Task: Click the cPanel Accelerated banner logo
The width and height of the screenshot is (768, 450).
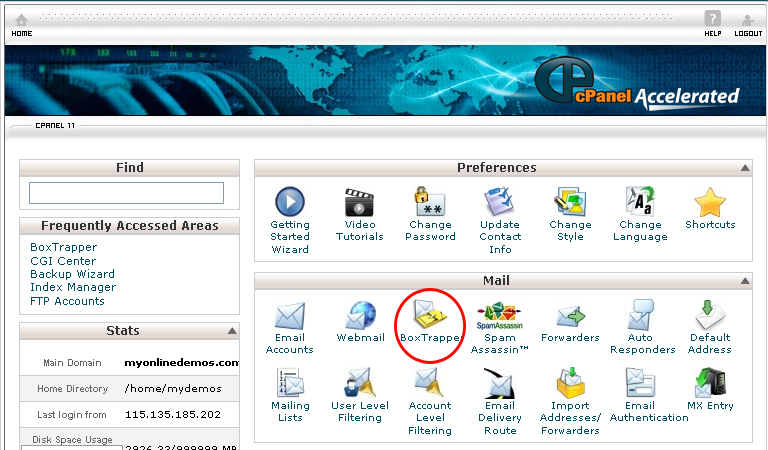Action: tap(637, 83)
